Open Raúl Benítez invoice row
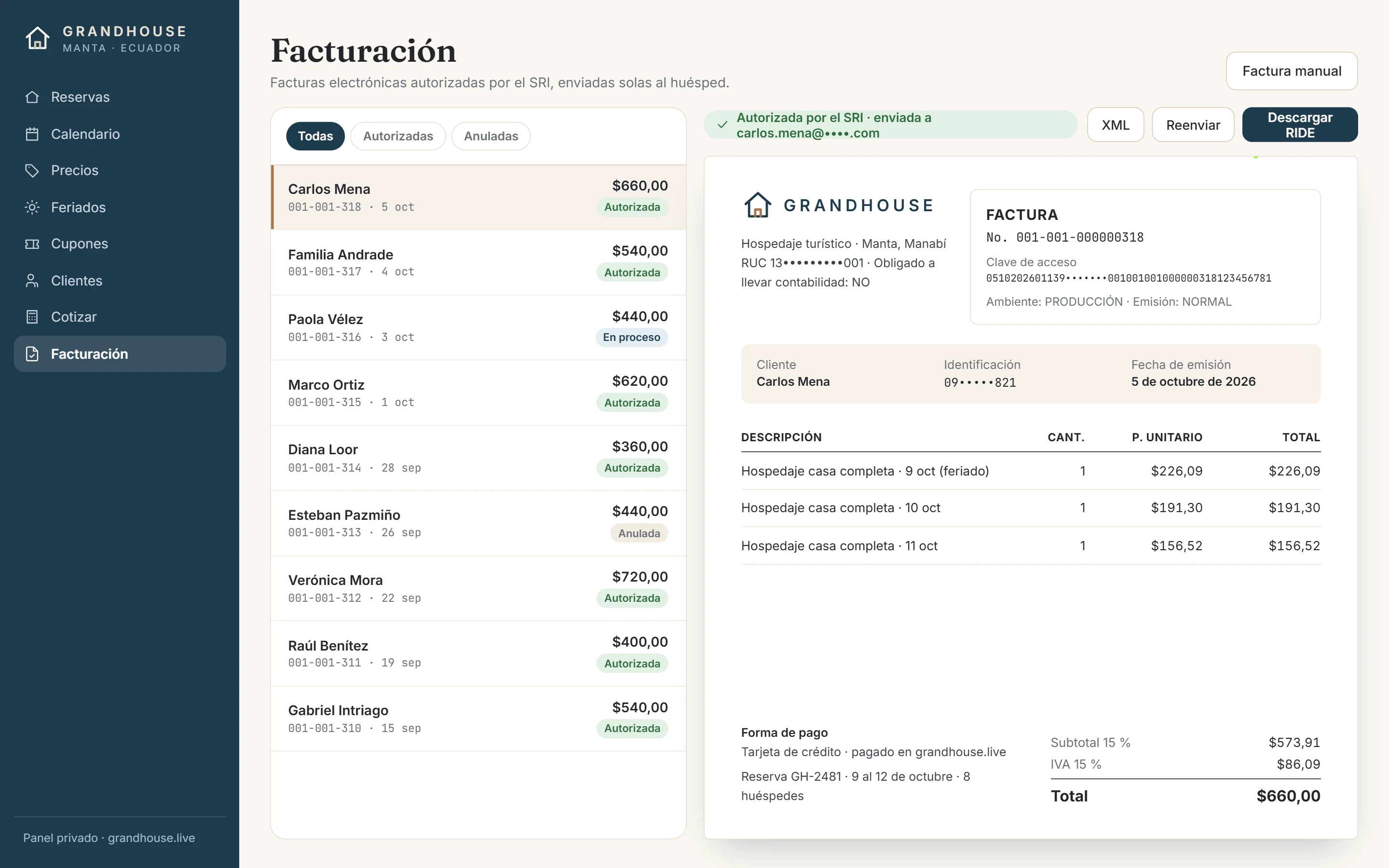The width and height of the screenshot is (1389, 868). coord(479,653)
